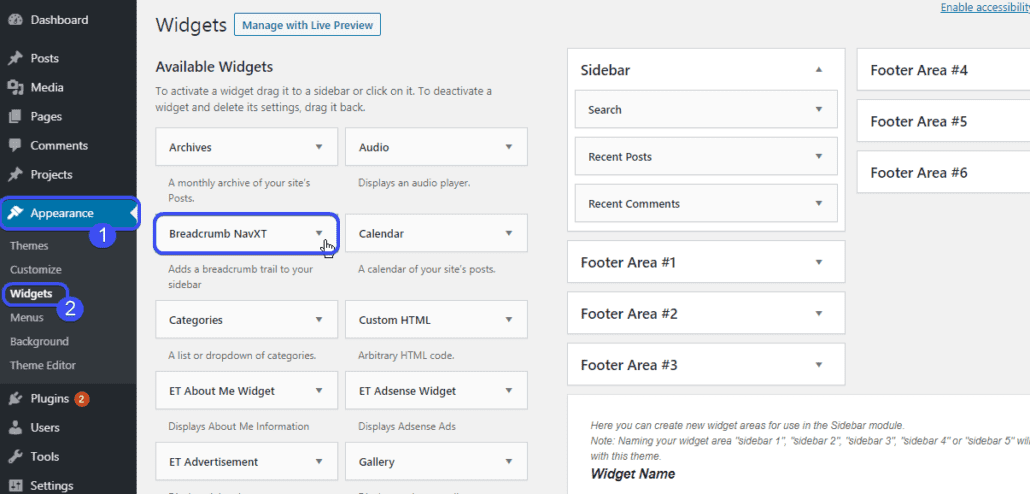Expand the ET About Me Widget arrow

[319, 390]
